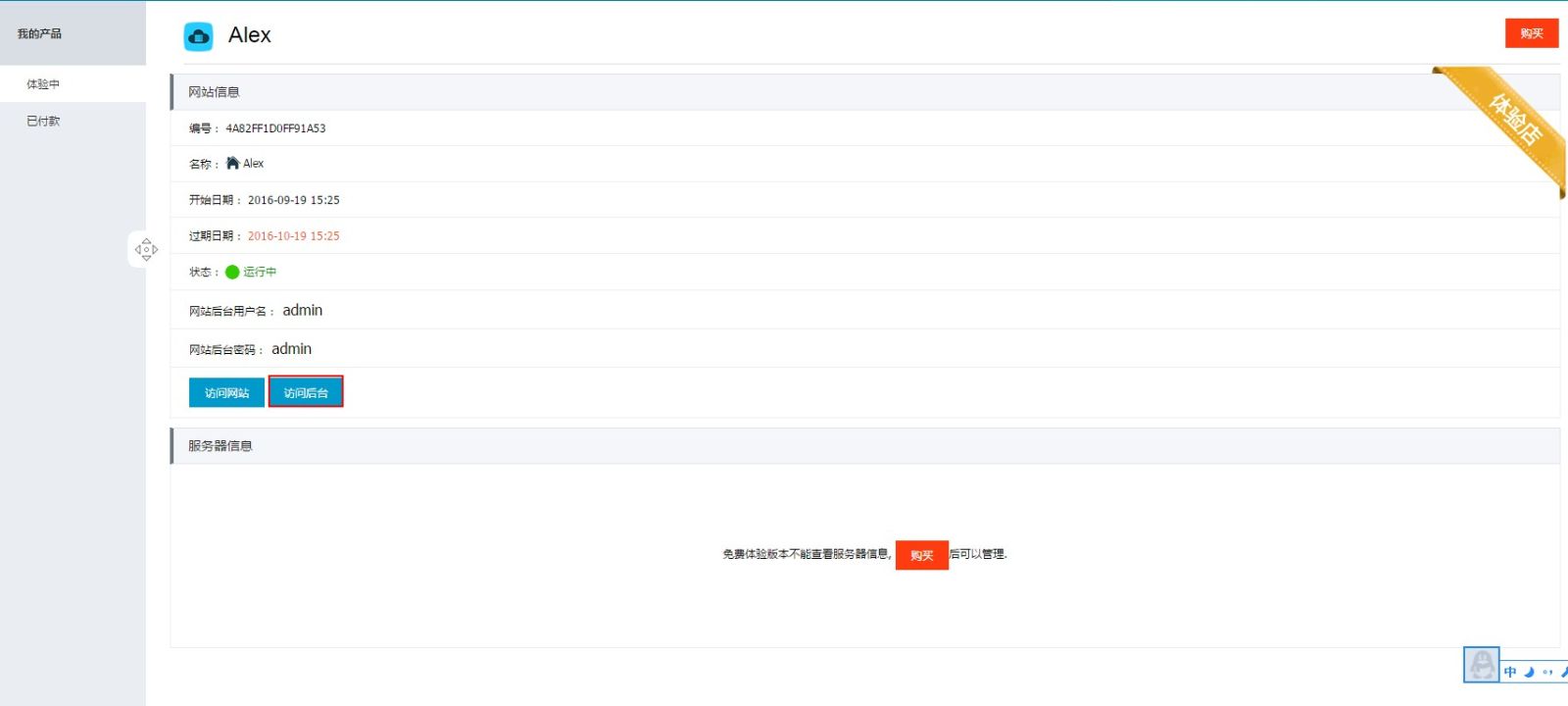Click the green running status dot
Viewport: 1568px width, 706px height.
[232, 272]
